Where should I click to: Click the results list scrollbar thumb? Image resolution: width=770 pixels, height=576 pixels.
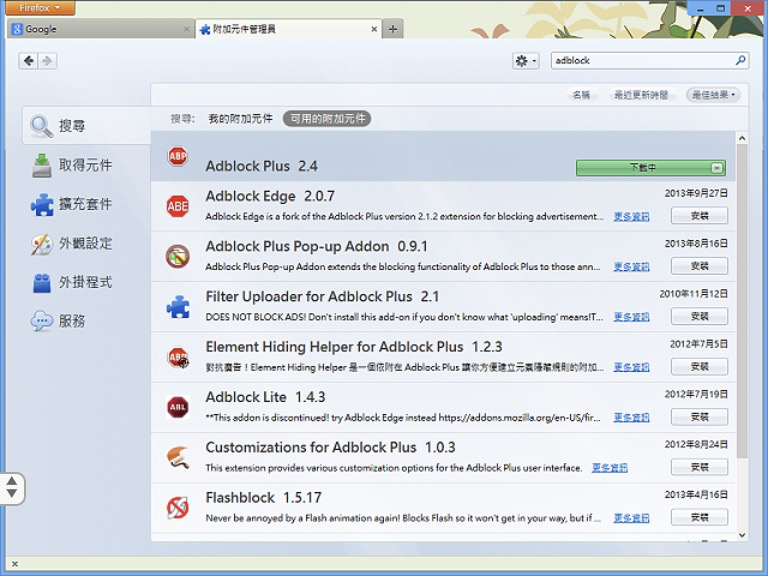tap(742, 301)
